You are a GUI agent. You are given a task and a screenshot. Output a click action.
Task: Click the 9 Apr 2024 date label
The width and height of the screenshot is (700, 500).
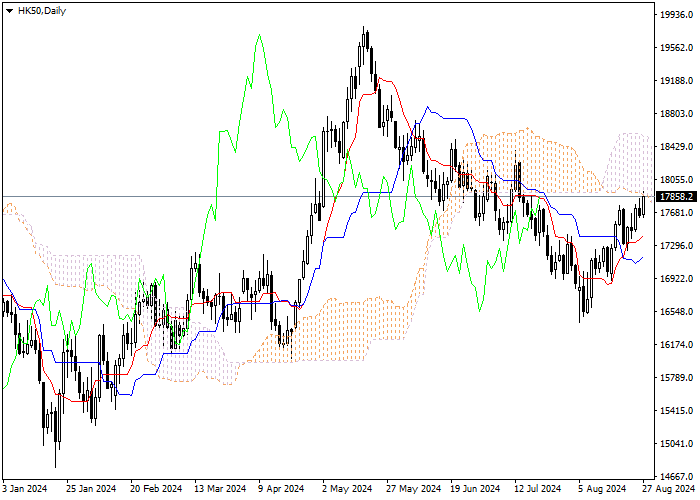point(281,489)
